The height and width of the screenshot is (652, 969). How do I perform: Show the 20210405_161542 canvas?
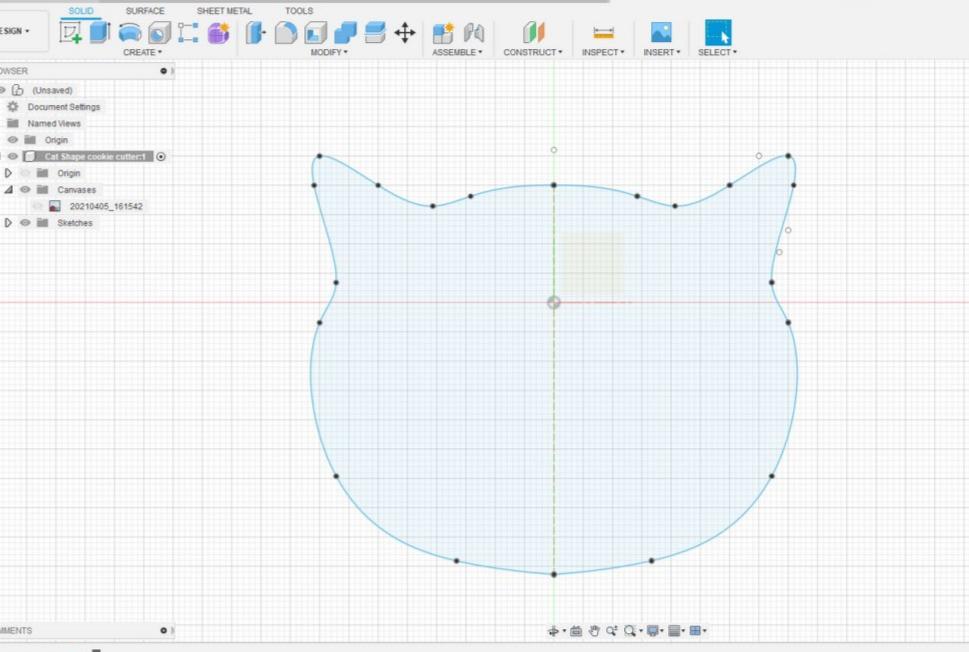tap(38, 206)
